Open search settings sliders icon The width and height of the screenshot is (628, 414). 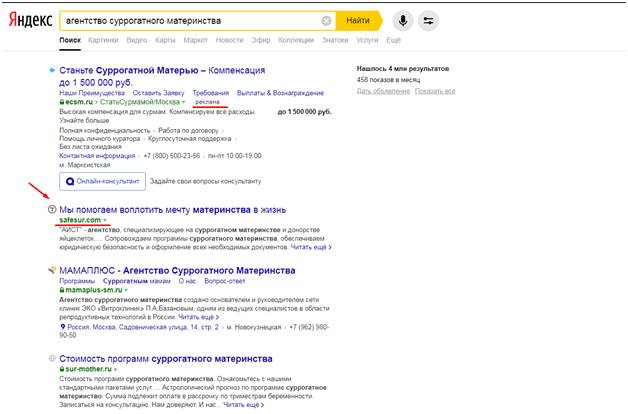[428, 20]
